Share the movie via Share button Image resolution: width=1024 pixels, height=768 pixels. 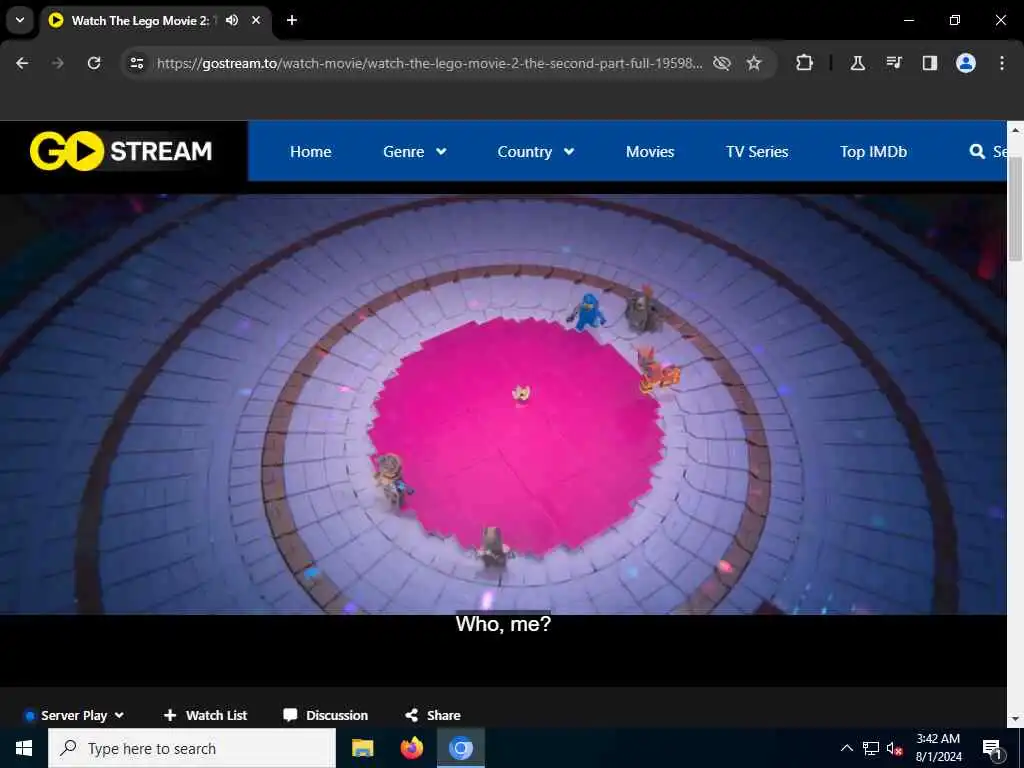coord(432,715)
